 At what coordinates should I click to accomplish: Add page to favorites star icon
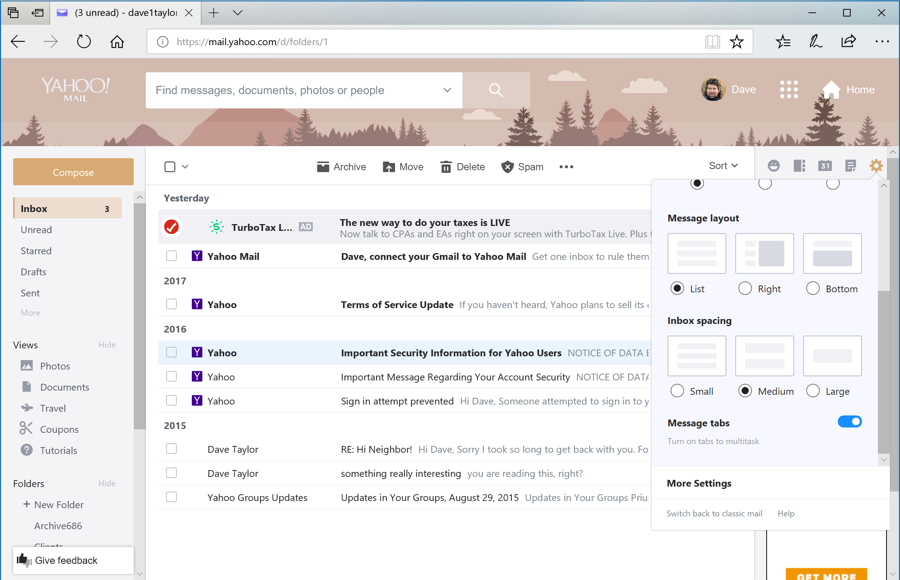pos(737,41)
